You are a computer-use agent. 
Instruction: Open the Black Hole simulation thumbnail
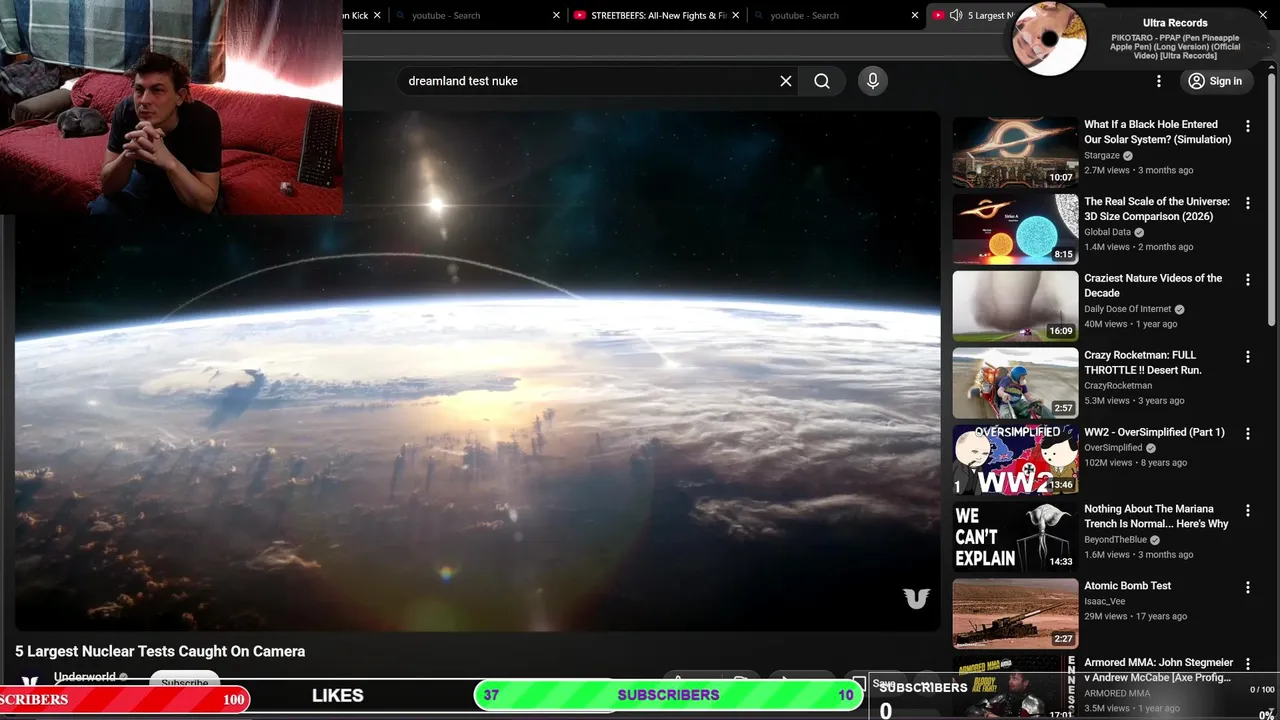(1015, 152)
